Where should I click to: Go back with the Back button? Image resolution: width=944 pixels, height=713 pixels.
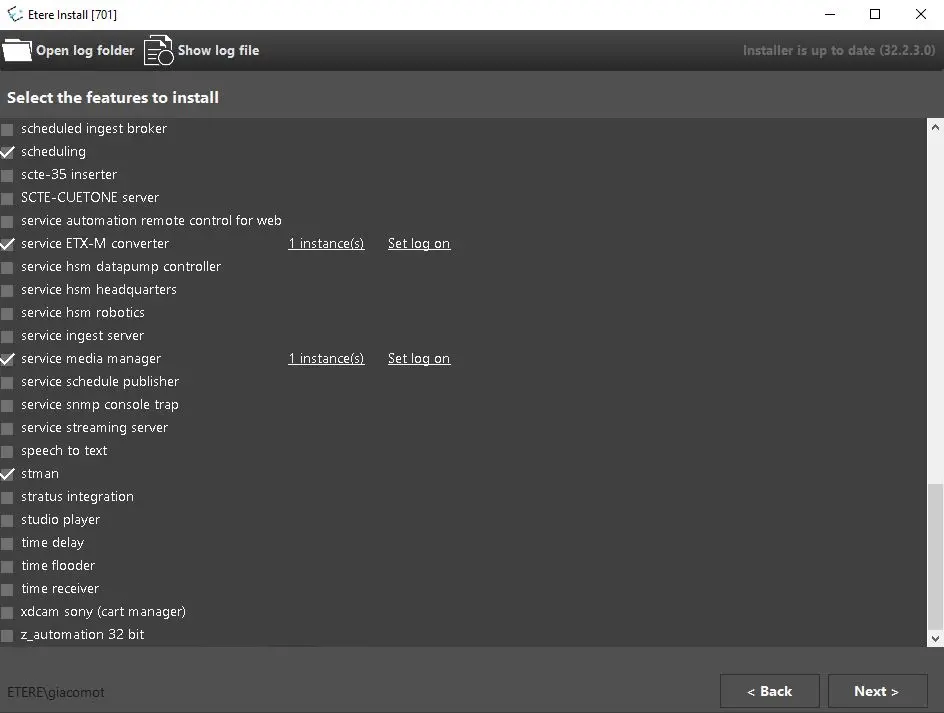click(769, 691)
